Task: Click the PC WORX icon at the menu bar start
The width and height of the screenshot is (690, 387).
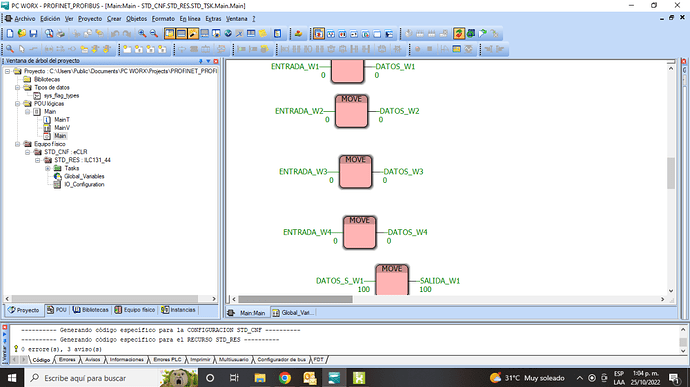Action: pos(8,18)
